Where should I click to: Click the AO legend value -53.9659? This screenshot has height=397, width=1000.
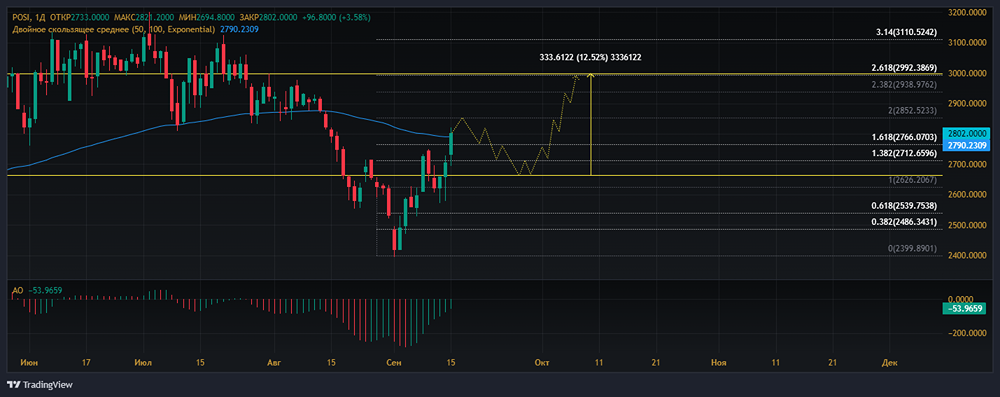[44, 291]
